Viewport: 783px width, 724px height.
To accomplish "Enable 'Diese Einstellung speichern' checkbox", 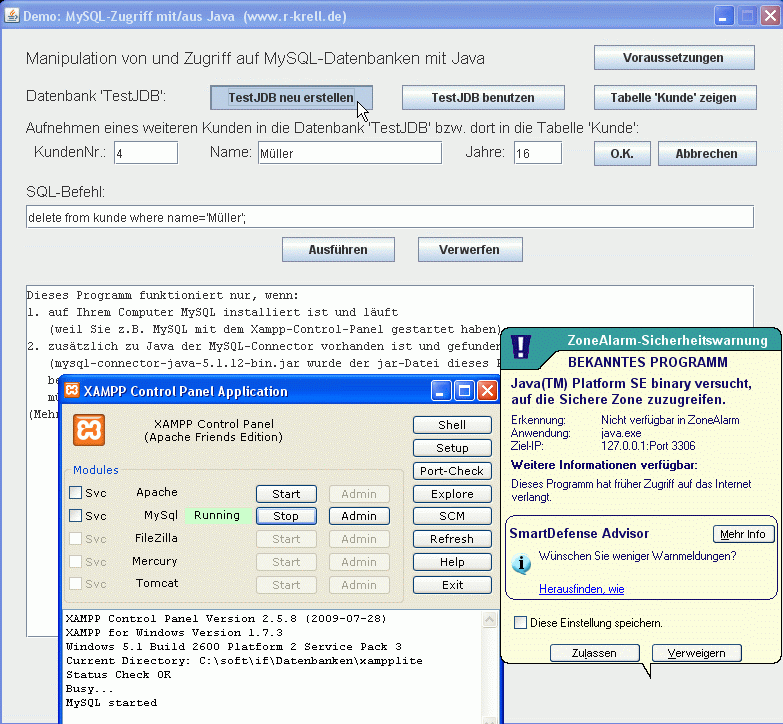I will coord(520,623).
